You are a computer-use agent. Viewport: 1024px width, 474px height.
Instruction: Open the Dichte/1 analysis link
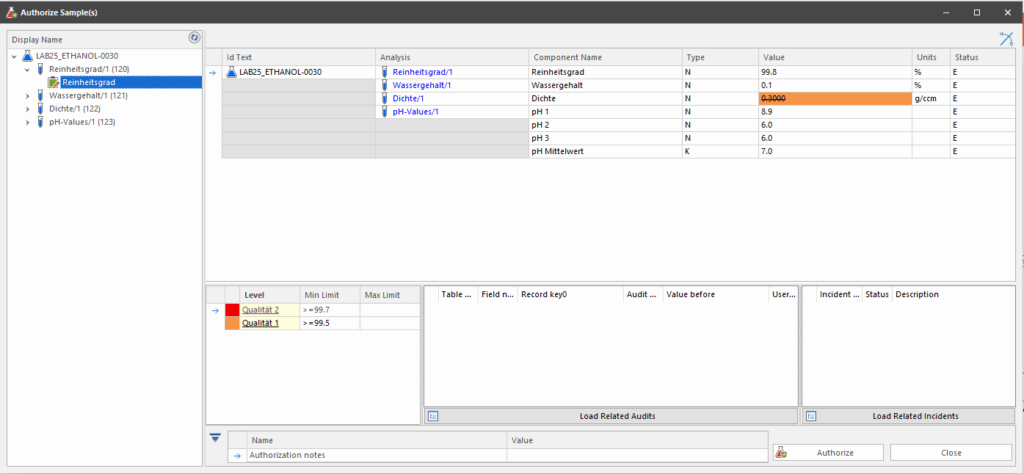pos(407,99)
